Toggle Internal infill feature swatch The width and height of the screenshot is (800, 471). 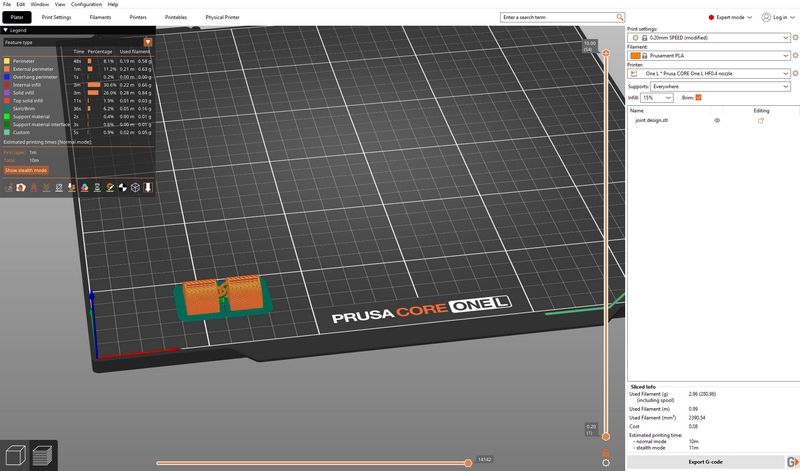click(x=7, y=85)
